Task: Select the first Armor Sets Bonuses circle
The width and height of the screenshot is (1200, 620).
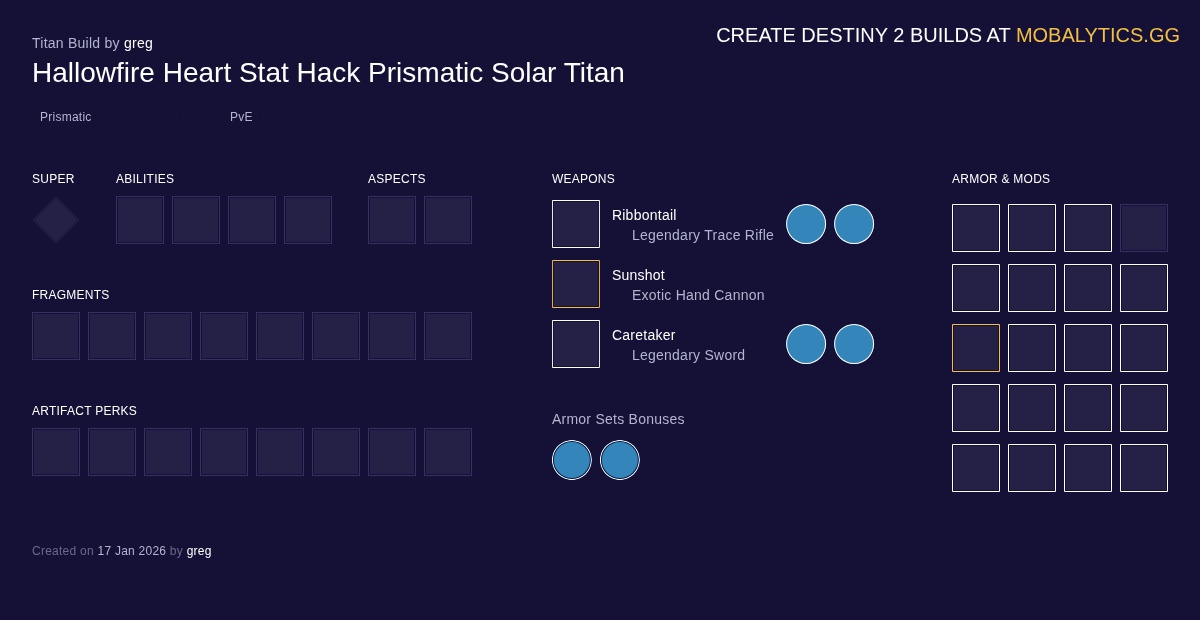Action: tap(572, 460)
